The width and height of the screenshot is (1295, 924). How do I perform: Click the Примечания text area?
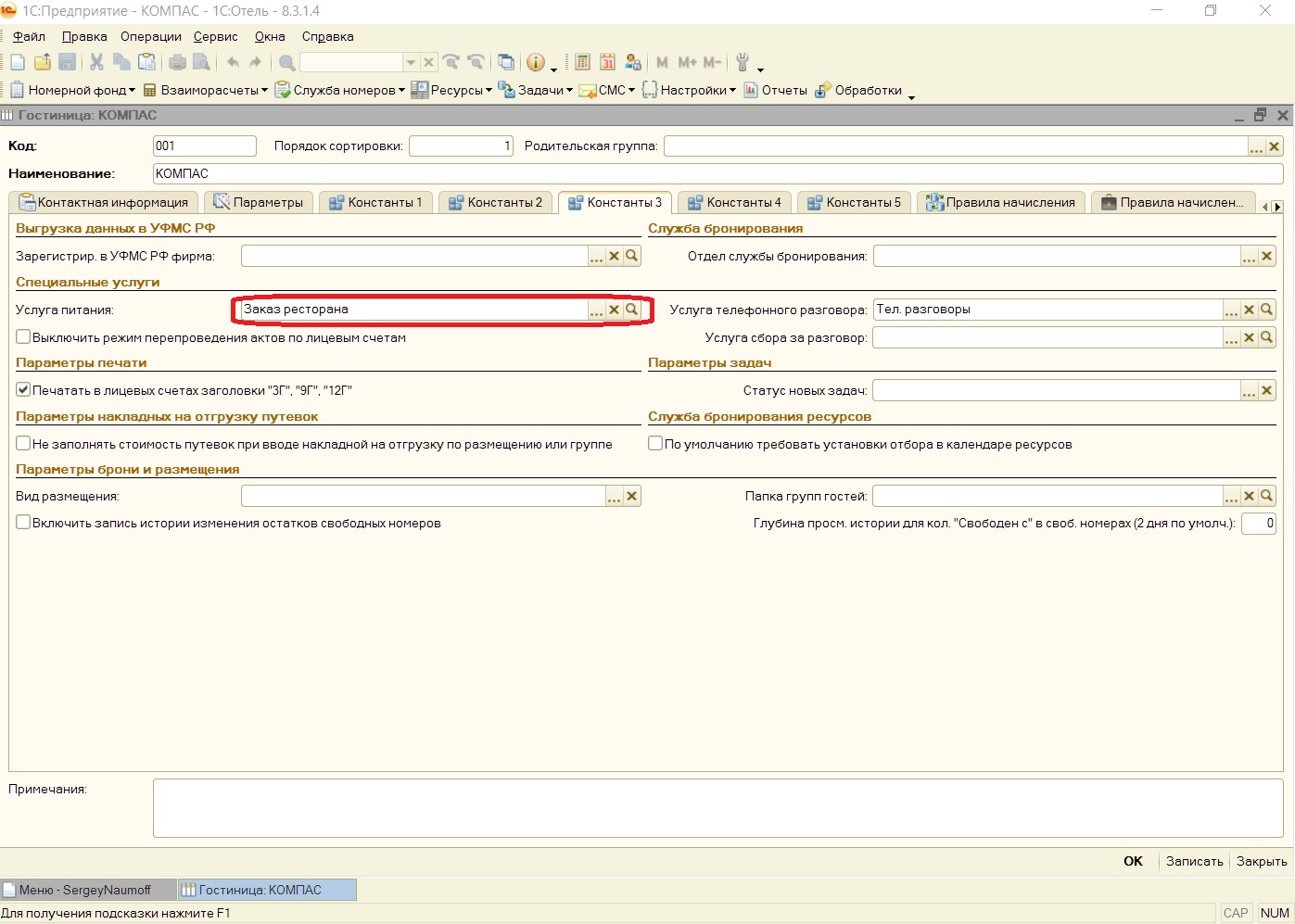click(x=718, y=808)
